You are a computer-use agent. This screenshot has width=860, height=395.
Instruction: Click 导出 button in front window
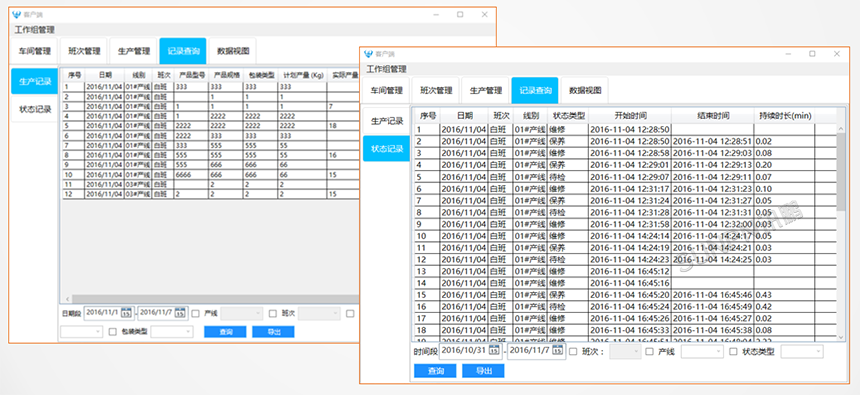click(483, 371)
